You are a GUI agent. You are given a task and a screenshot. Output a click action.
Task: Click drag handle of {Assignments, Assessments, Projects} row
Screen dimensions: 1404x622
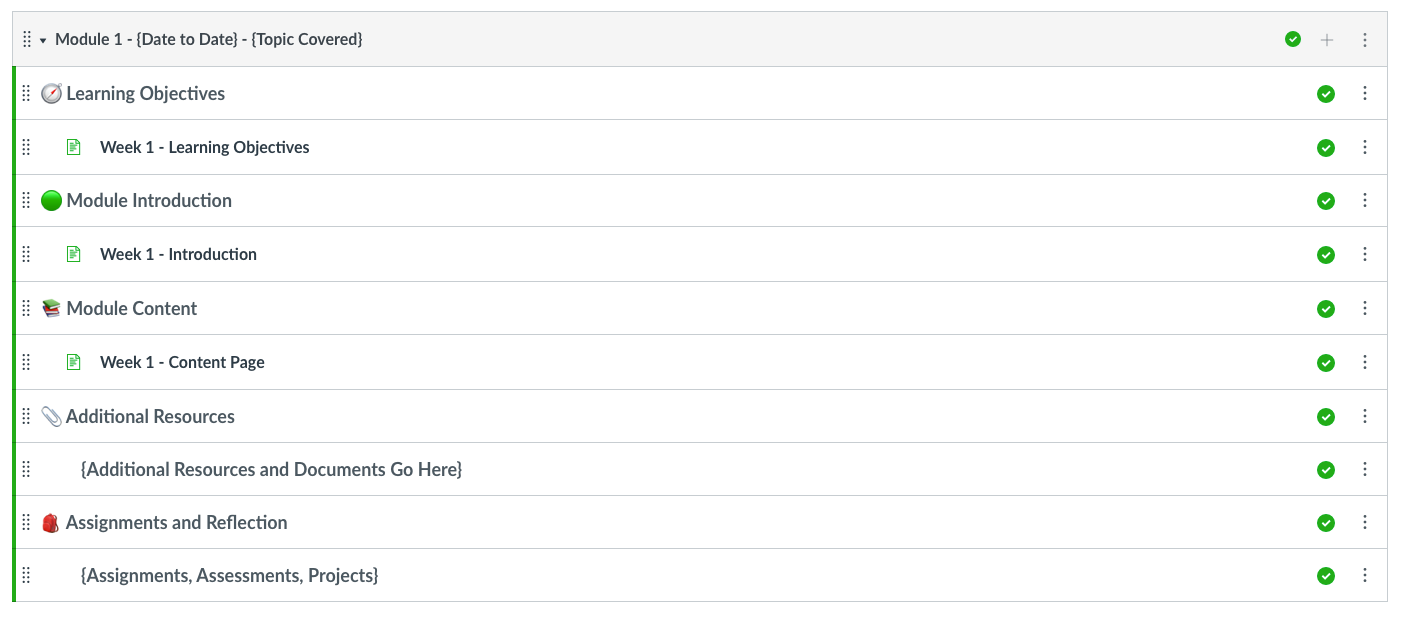point(27,575)
